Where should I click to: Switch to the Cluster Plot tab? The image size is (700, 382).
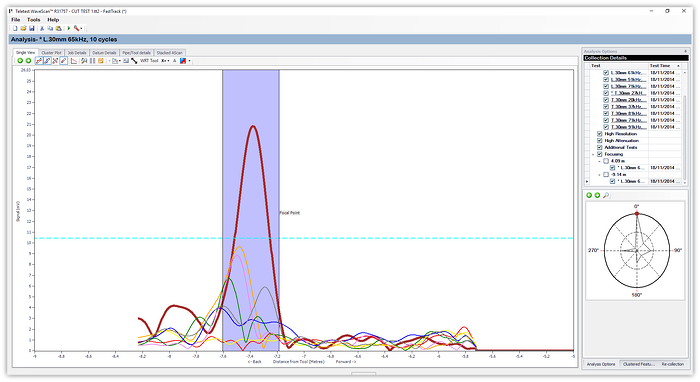click(51, 53)
